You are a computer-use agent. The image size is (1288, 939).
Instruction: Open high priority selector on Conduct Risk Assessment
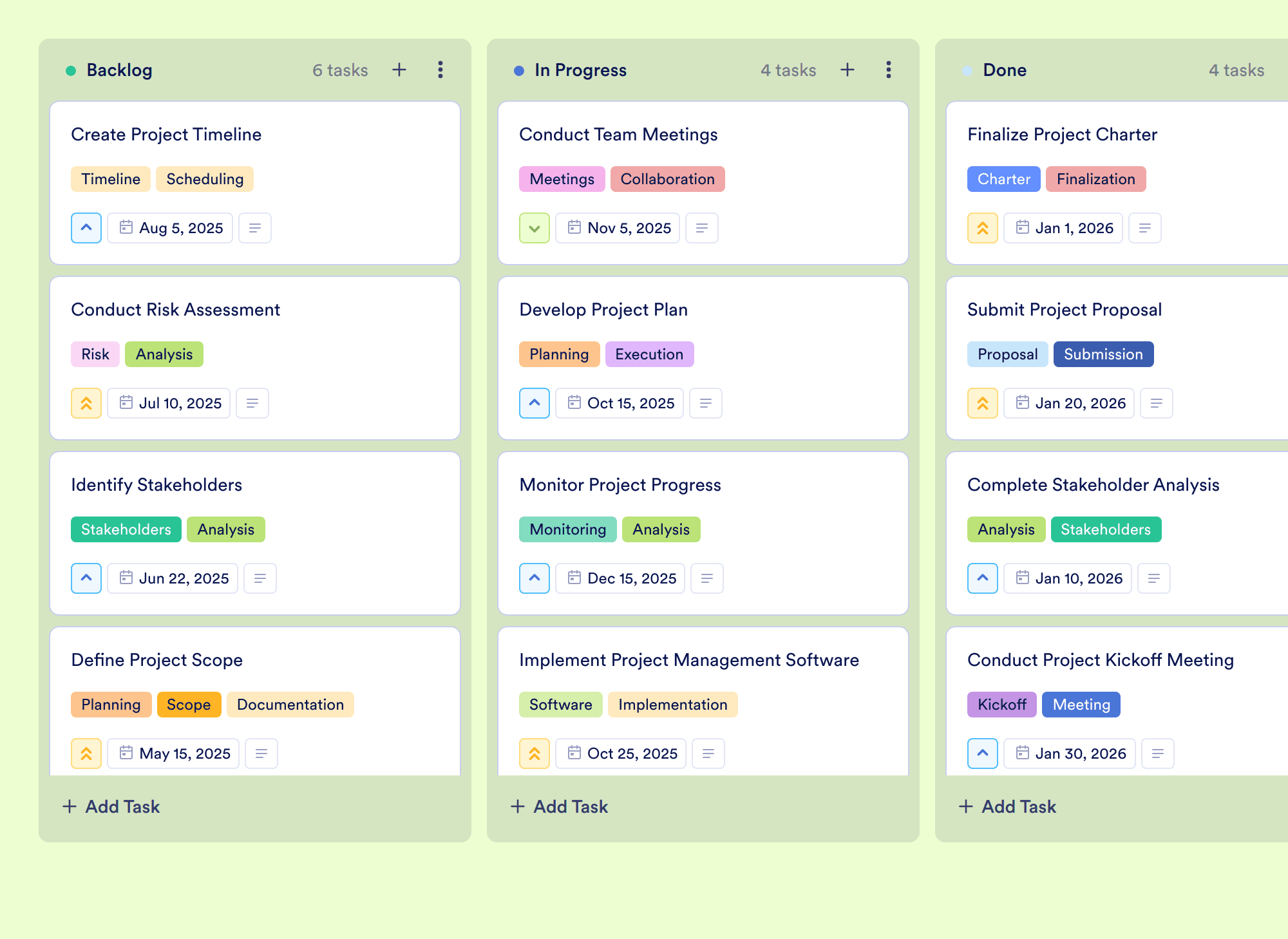point(86,403)
